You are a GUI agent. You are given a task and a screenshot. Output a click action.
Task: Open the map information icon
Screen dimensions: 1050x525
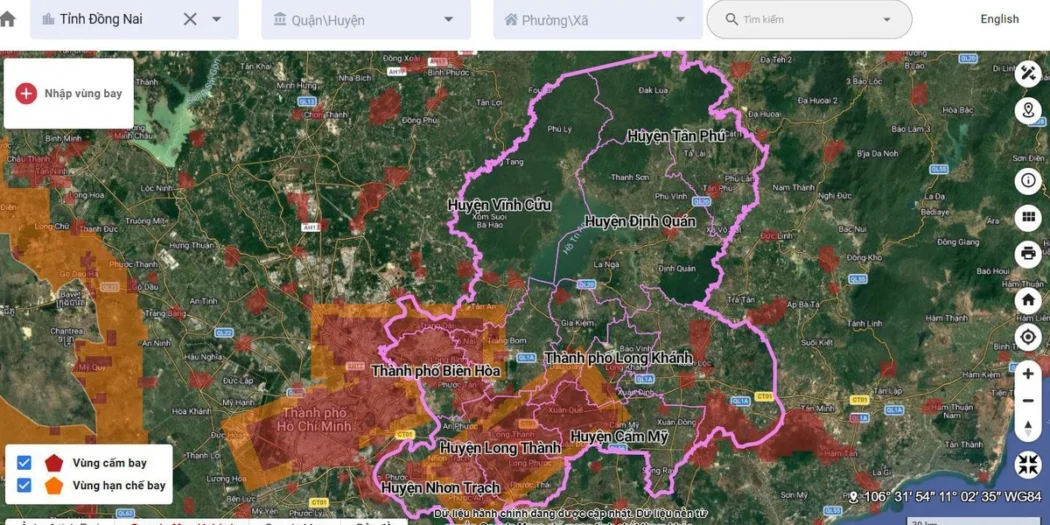point(1027,181)
